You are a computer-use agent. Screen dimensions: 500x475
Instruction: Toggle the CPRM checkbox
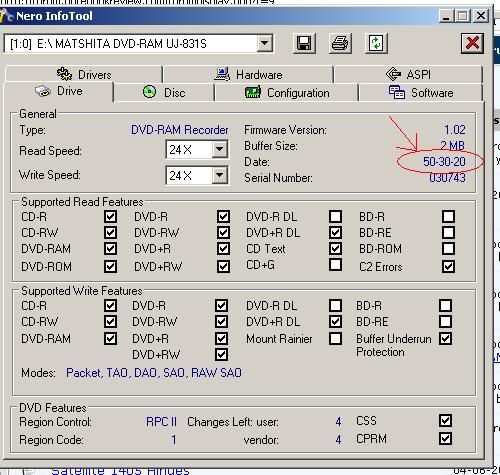(x=446, y=439)
